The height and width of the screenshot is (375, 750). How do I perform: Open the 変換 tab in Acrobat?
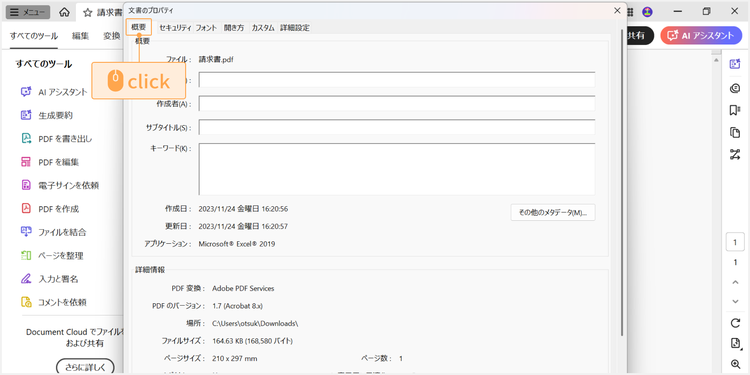point(111,36)
